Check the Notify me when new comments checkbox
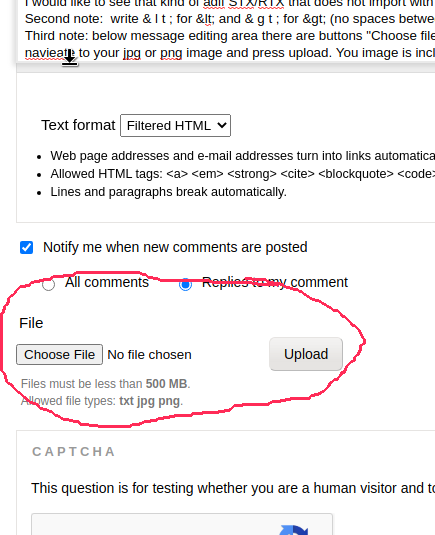This screenshot has height=535, width=435. 27,247
